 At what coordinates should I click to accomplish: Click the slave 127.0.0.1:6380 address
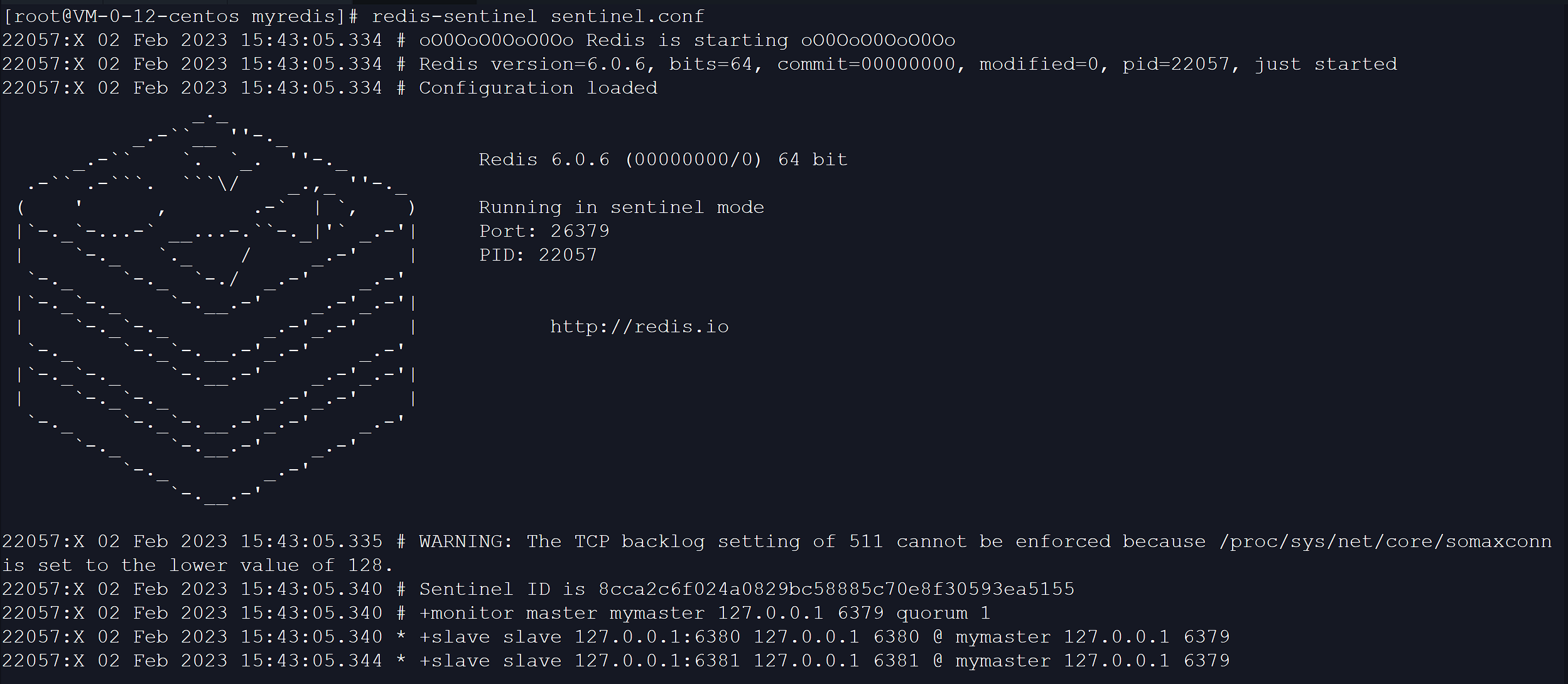click(x=657, y=637)
